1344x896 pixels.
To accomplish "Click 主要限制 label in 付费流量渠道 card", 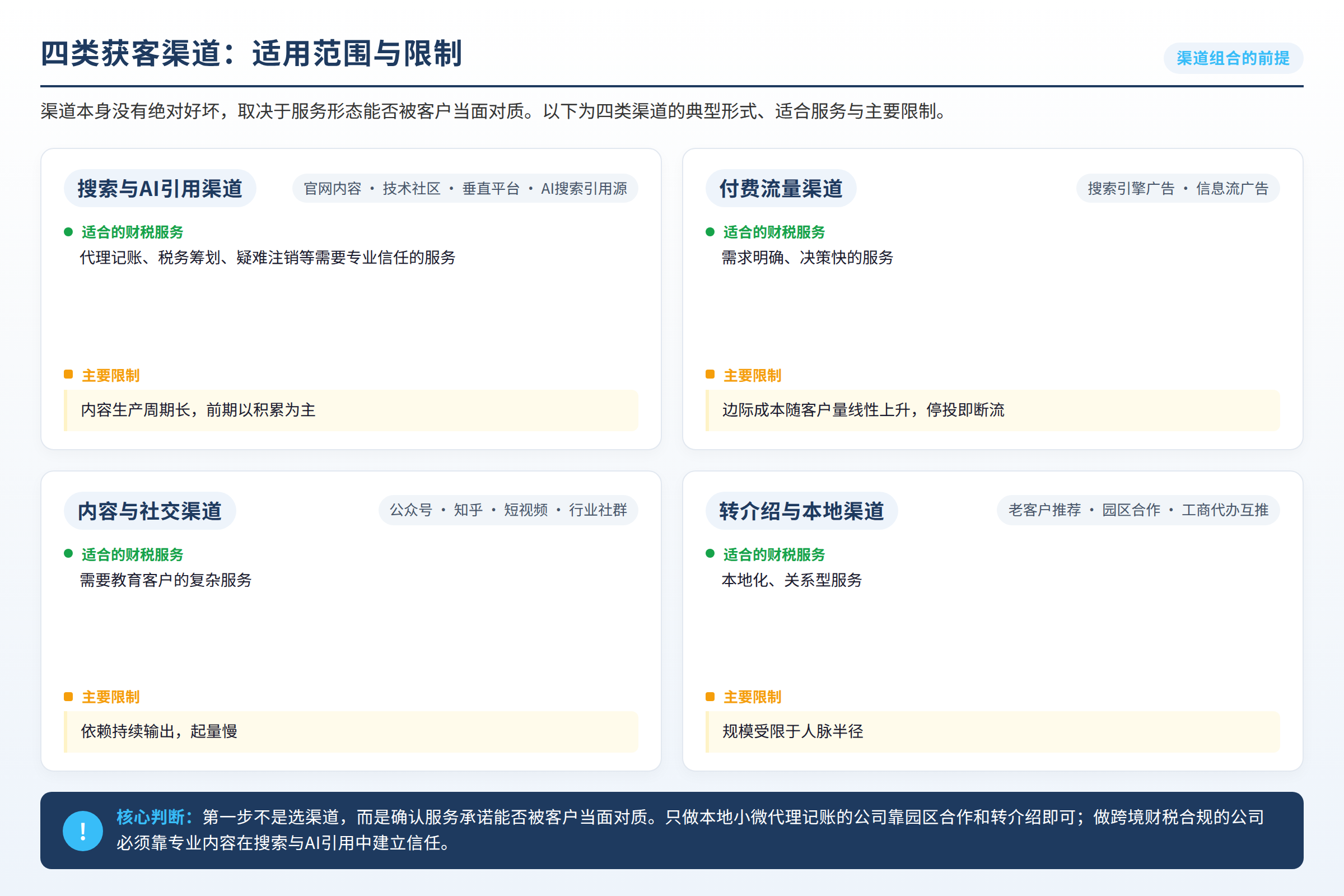I will click(753, 375).
